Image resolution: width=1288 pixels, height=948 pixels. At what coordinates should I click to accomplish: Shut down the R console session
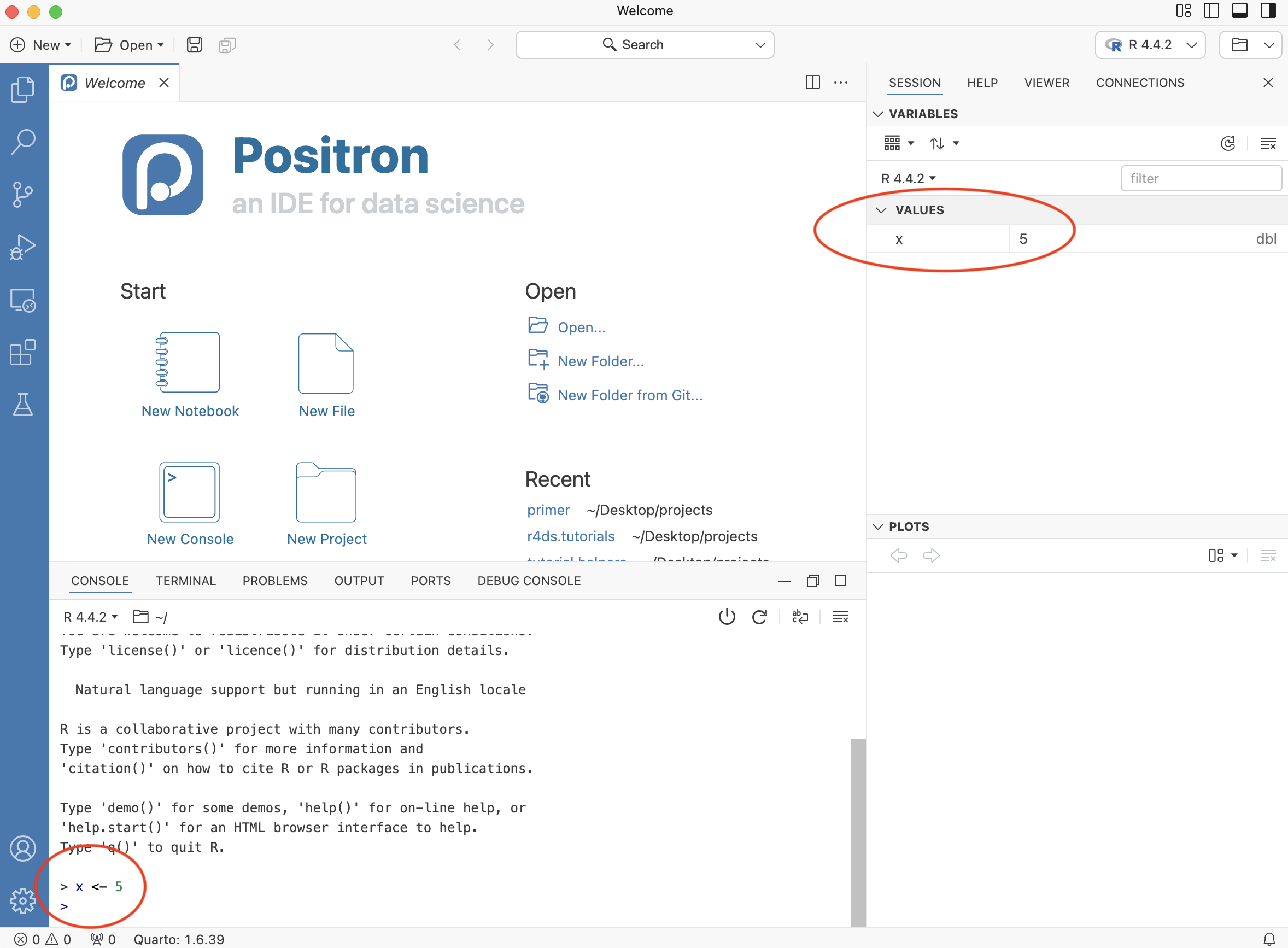[x=727, y=617]
